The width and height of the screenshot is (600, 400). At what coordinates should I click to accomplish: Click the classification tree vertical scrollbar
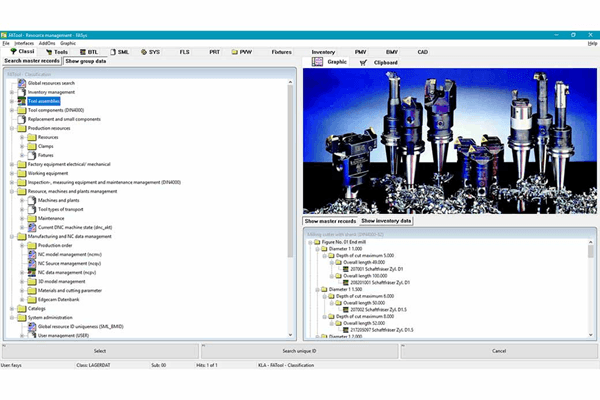point(290,170)
